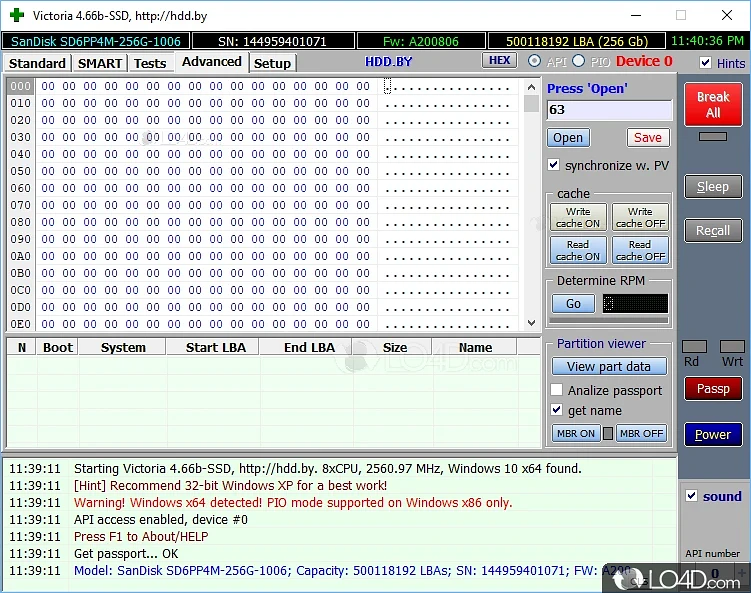This screenshot has width=751, height=593.
Task: Click the red Passp button
Action: [x=713, y=388]
